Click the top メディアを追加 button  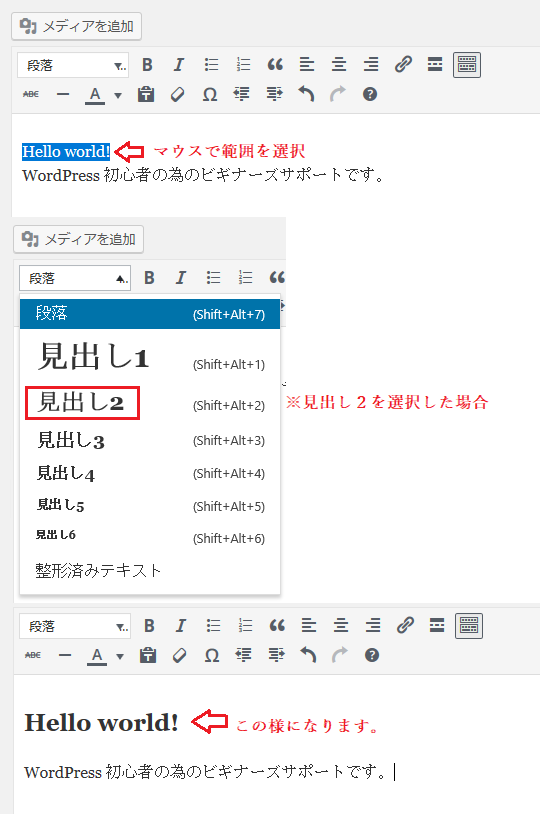pos(76,26)
